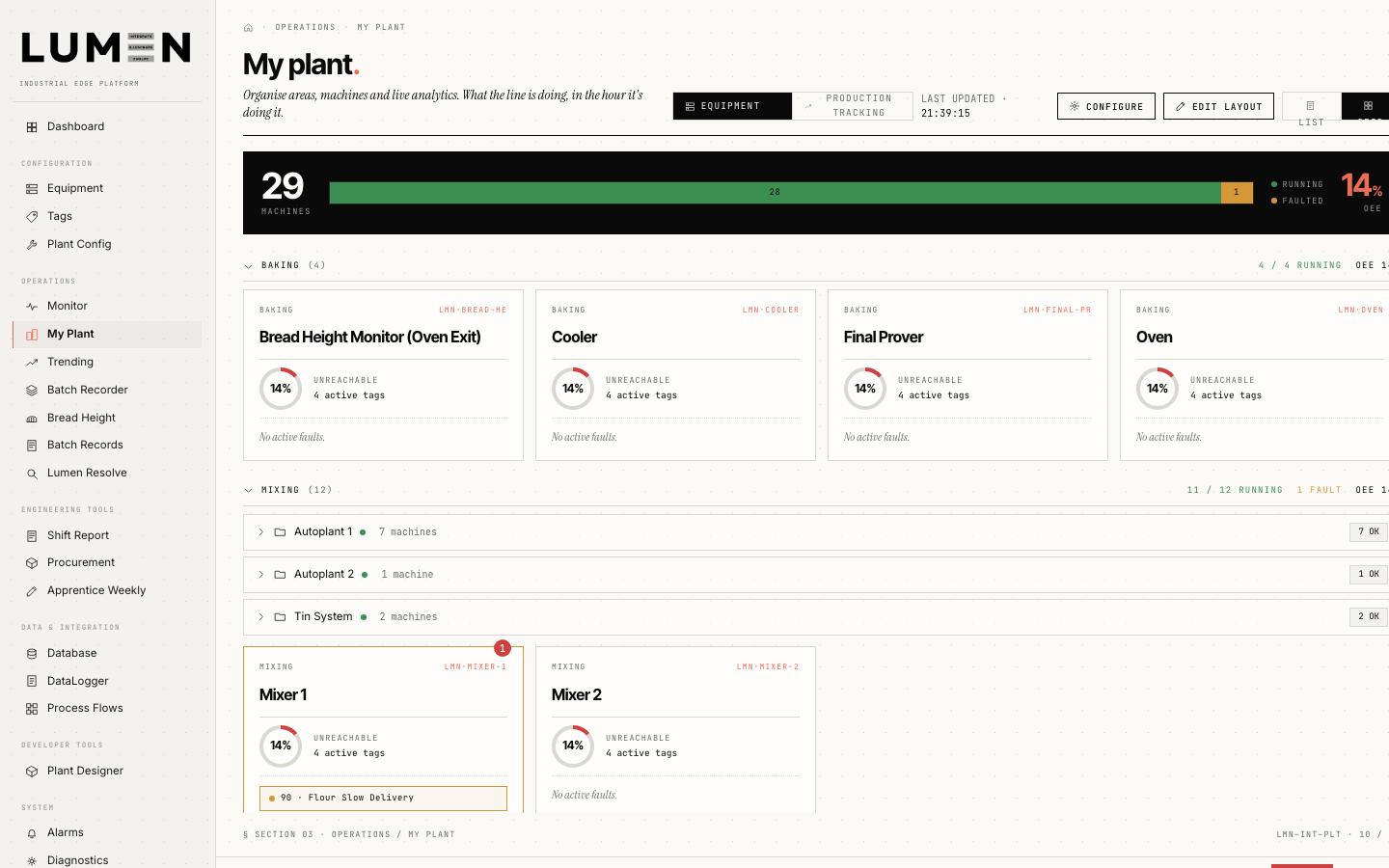
Task: Click the Process Flows icon
Action: [32, 709]
